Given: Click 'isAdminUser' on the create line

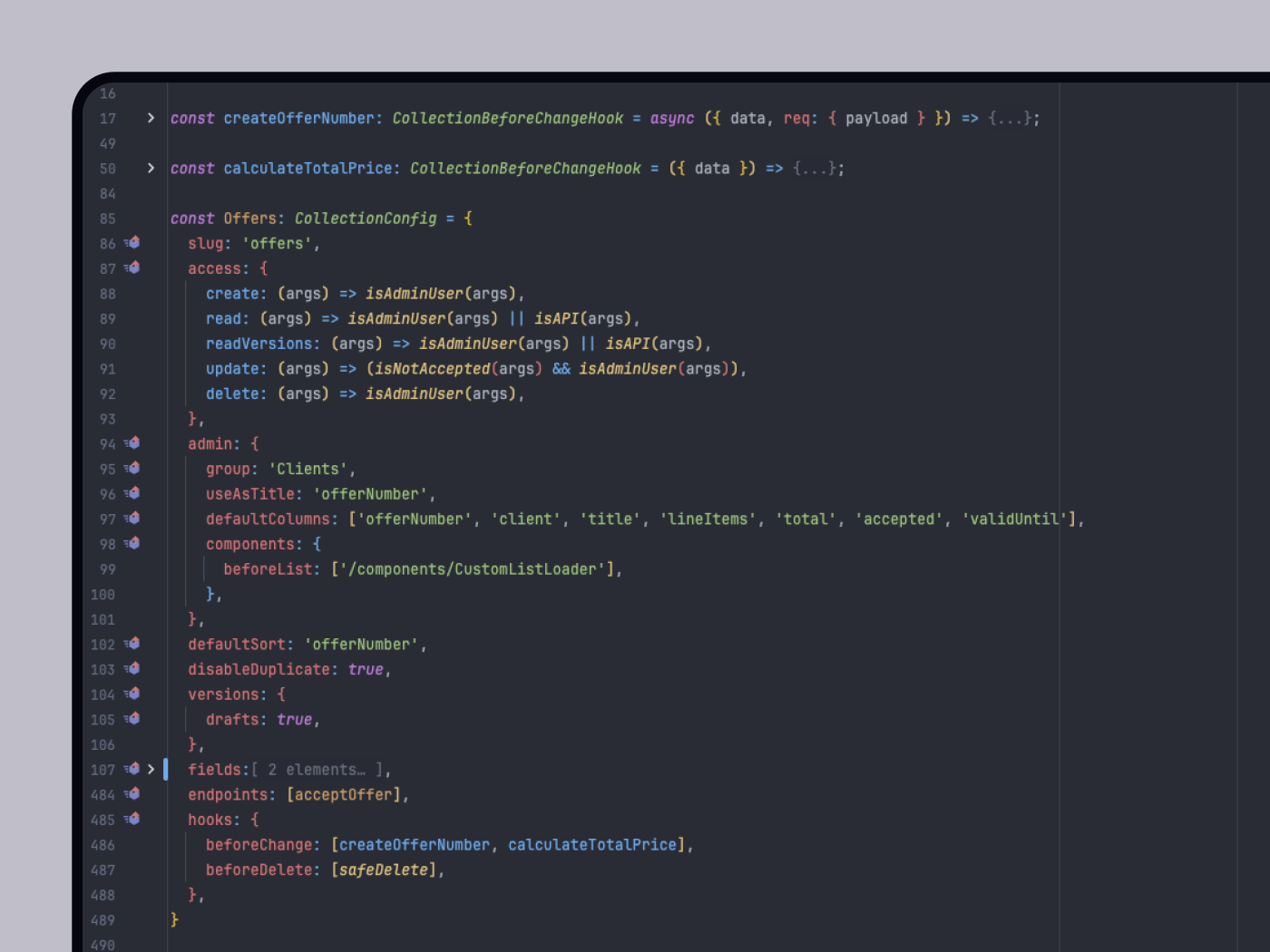Looking at the screenshot, I should click(415, 294).
